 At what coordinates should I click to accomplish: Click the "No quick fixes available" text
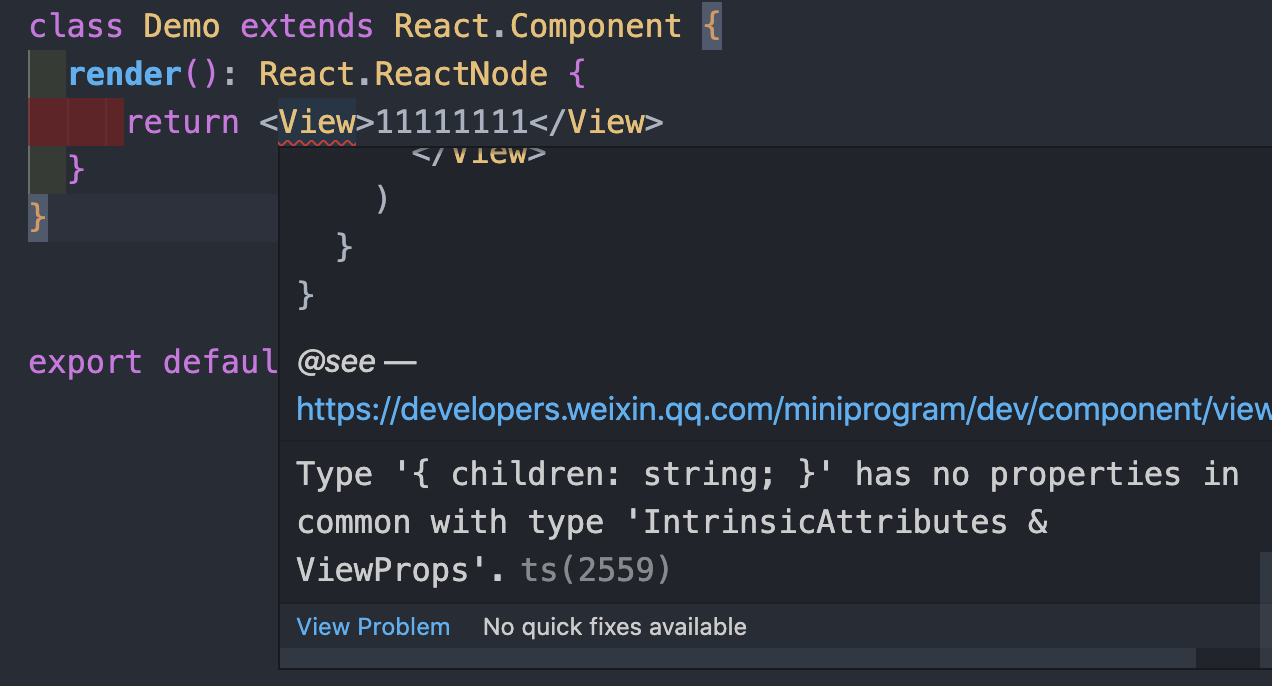pyautogui.click(x=615, y=627)
